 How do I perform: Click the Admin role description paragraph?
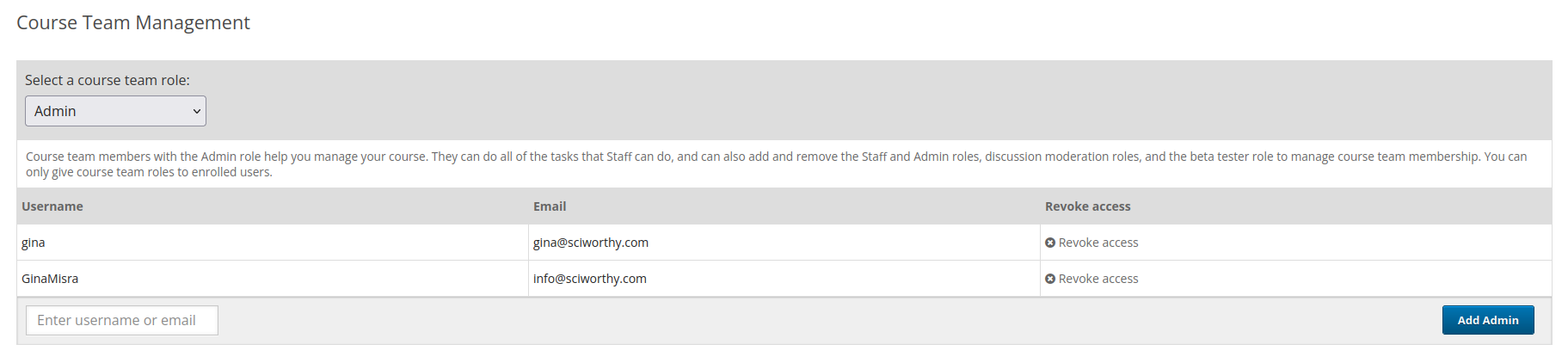coord(777,164)
